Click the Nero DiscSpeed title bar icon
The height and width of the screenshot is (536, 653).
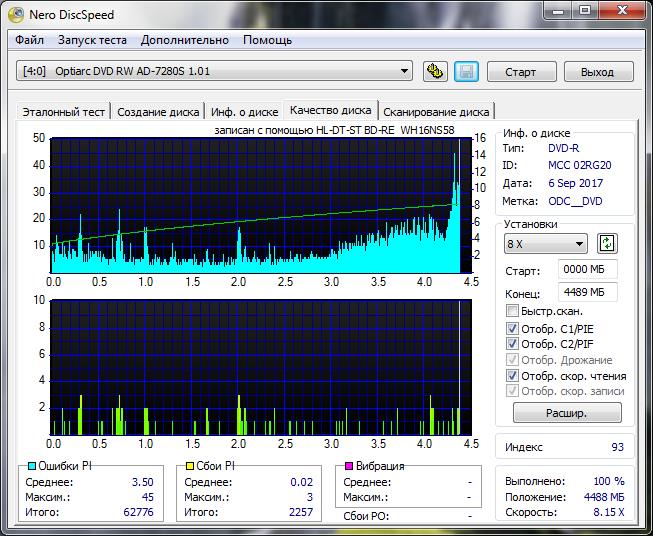pyautogui.click(x=16, y=13)
